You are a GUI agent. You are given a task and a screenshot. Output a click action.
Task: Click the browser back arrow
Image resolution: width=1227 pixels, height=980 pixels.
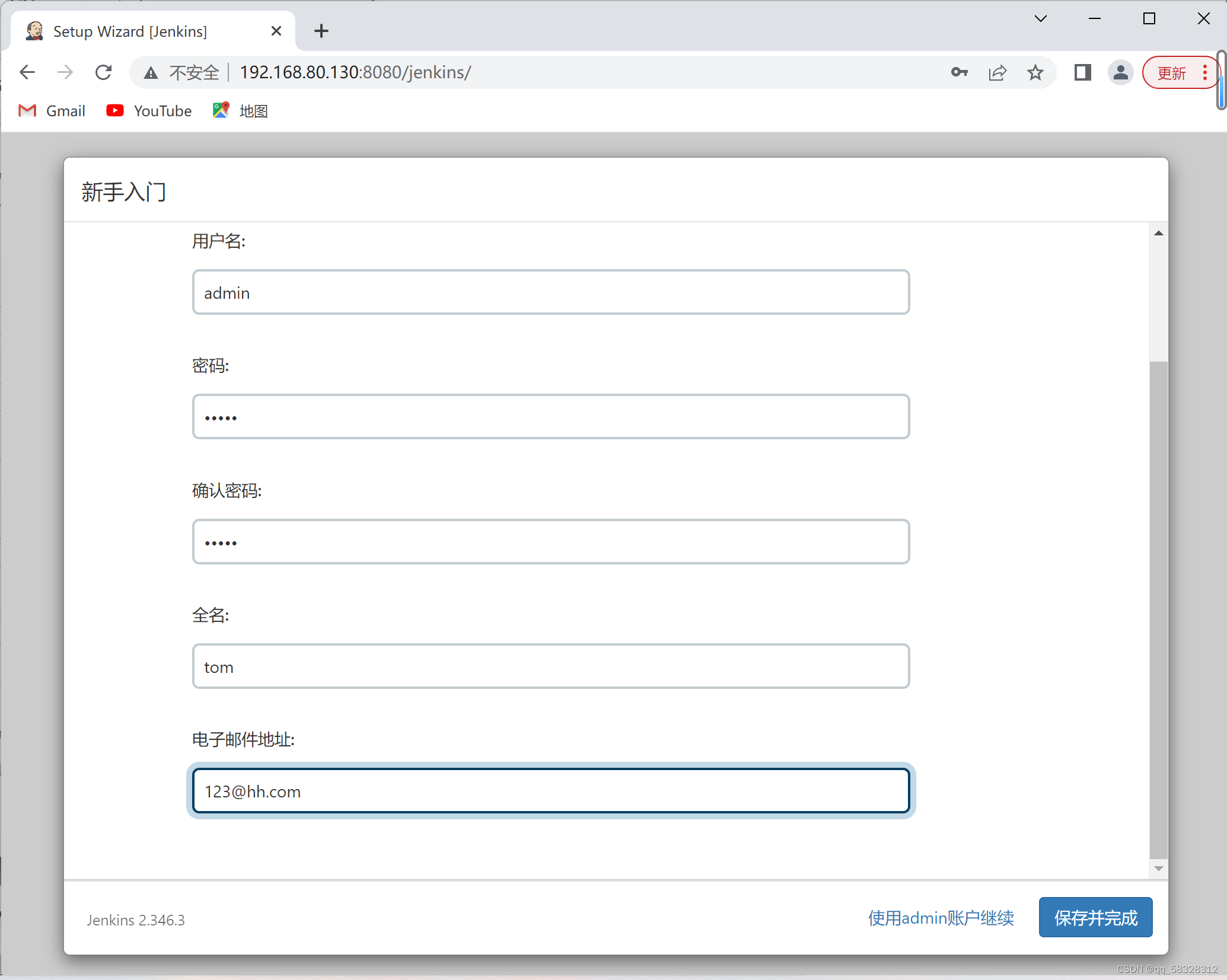[x=27, y=72]
